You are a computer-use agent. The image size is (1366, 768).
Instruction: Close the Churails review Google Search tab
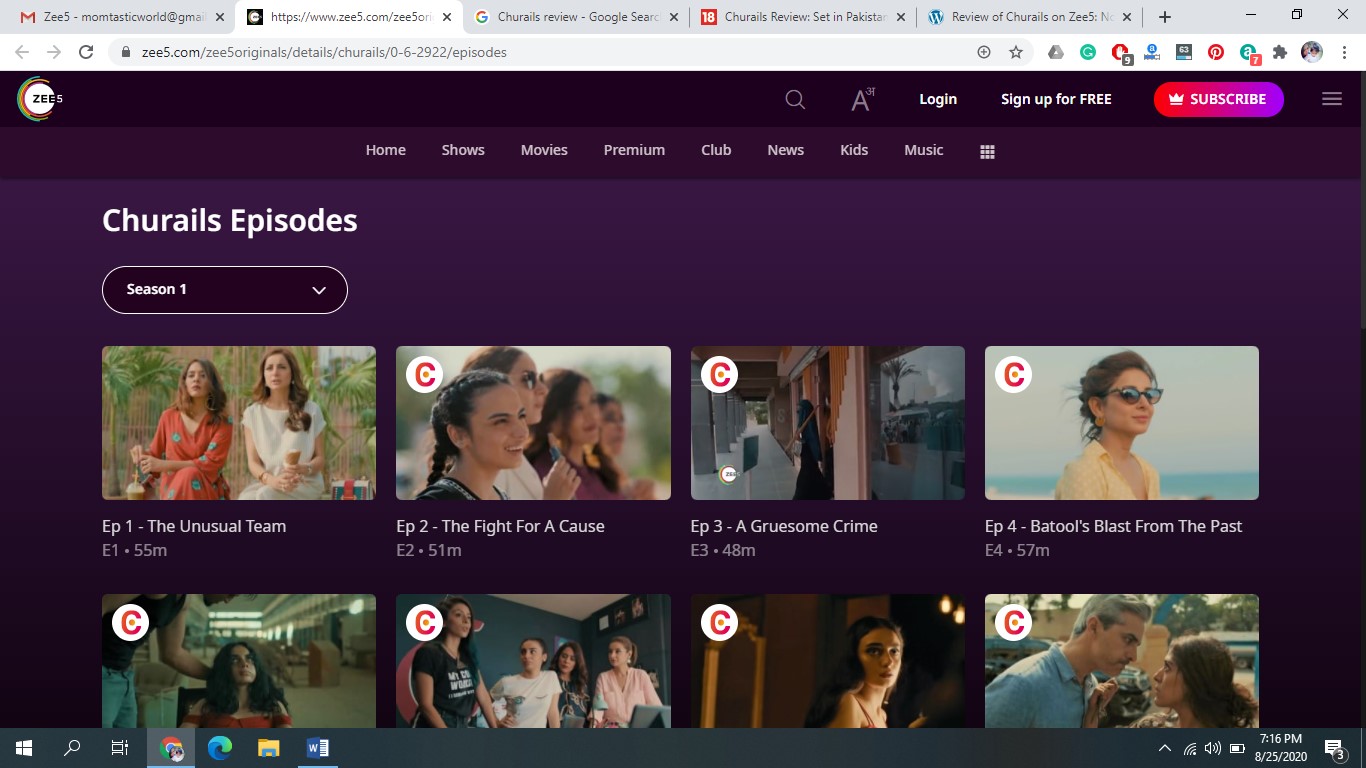673,17
